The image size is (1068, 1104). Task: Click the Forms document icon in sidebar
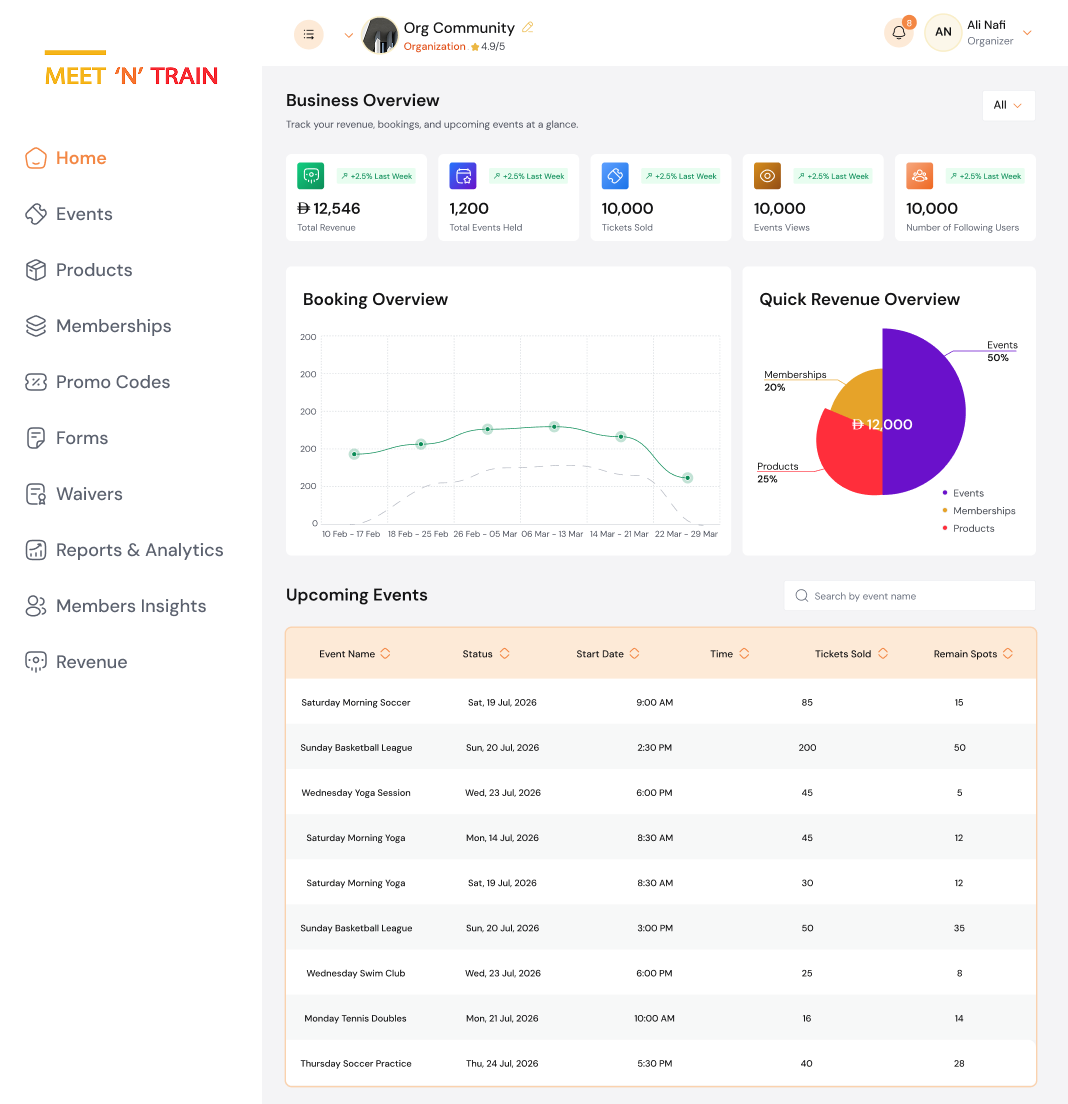coord(36,438)
